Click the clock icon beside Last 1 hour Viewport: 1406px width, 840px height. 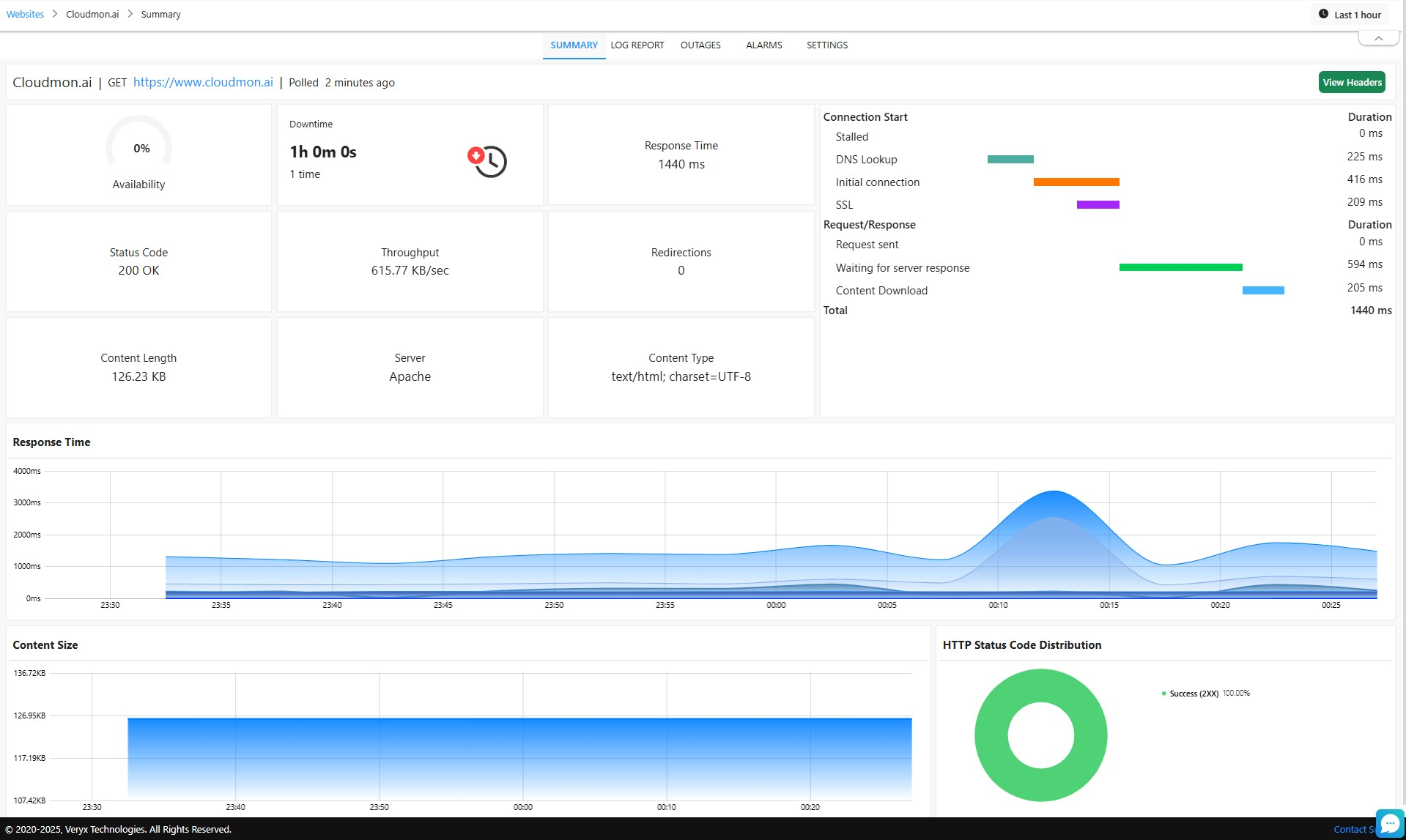pyautogui.click(x=1323, y=14)
